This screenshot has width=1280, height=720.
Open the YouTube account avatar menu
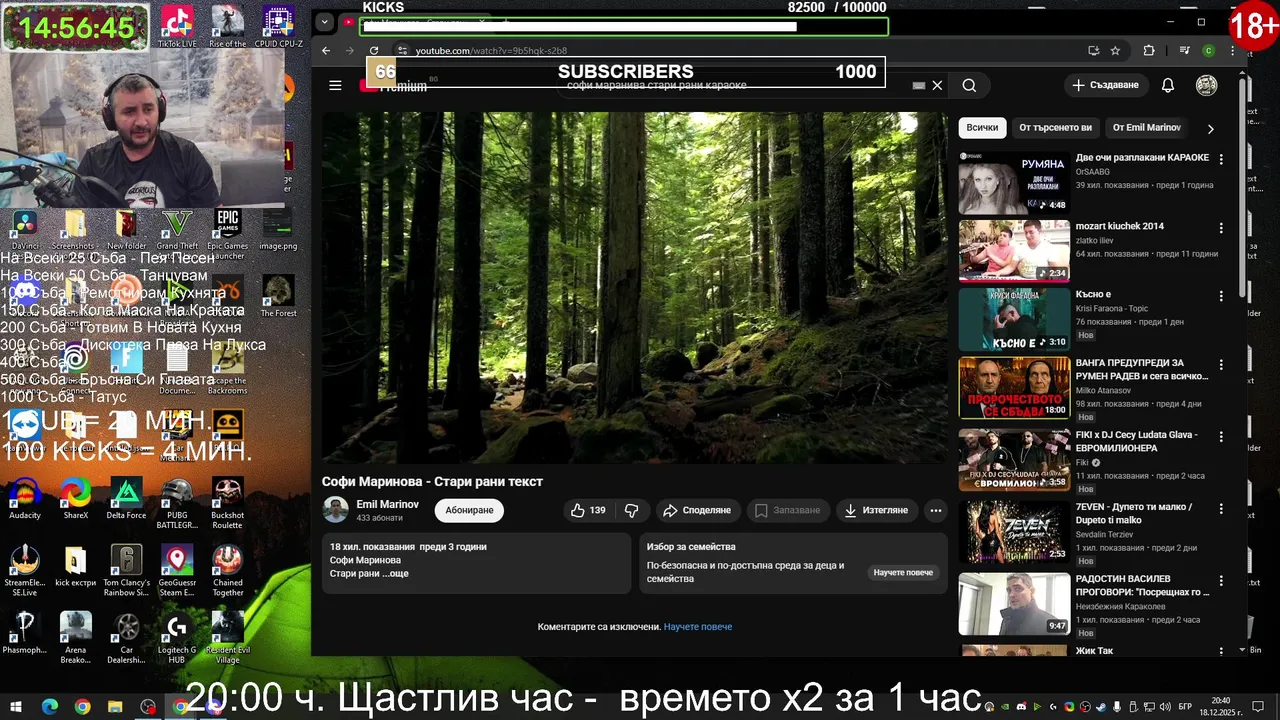point(1207,85)
